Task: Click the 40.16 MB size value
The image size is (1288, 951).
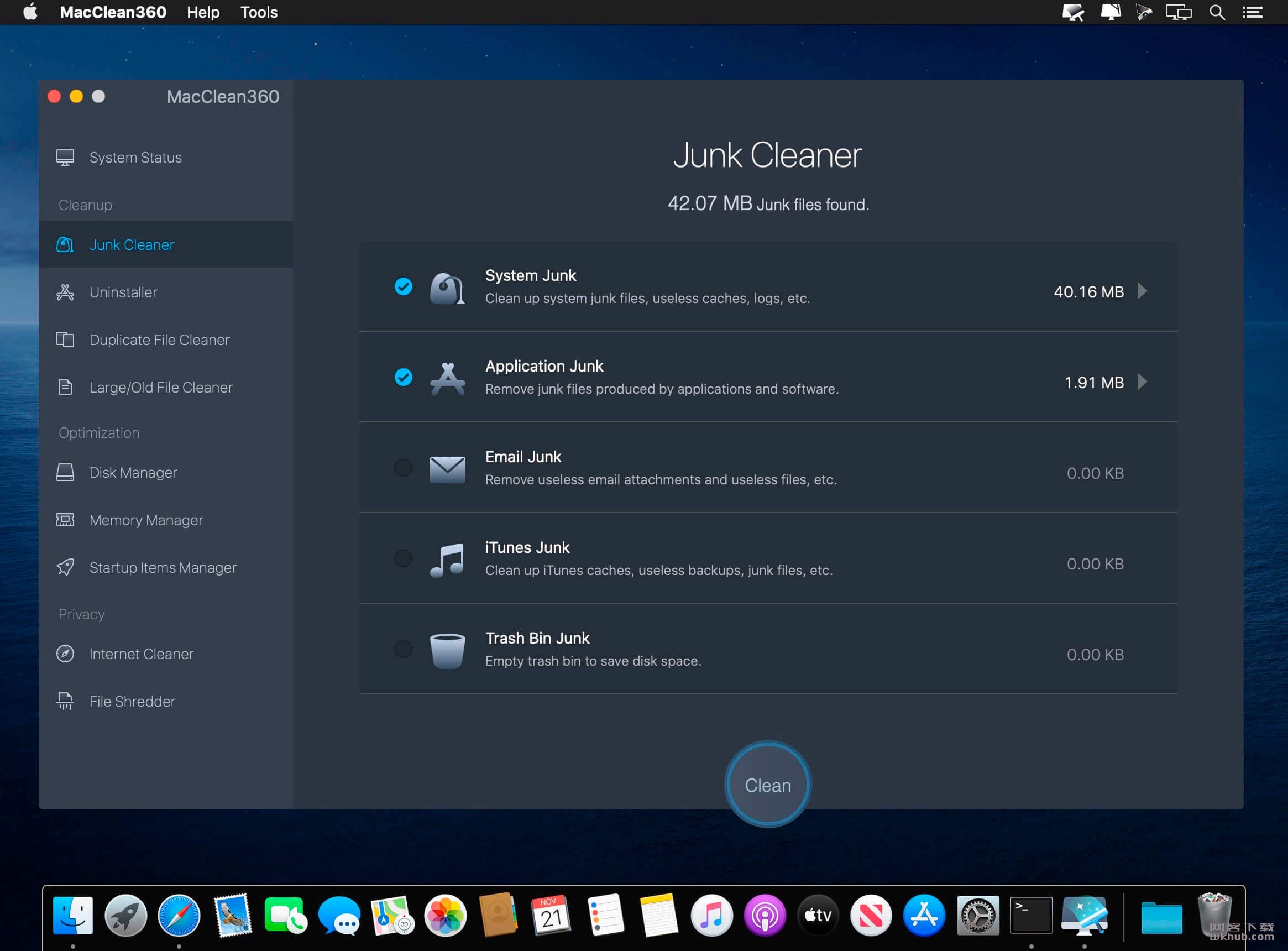Action: (1088, 292)
